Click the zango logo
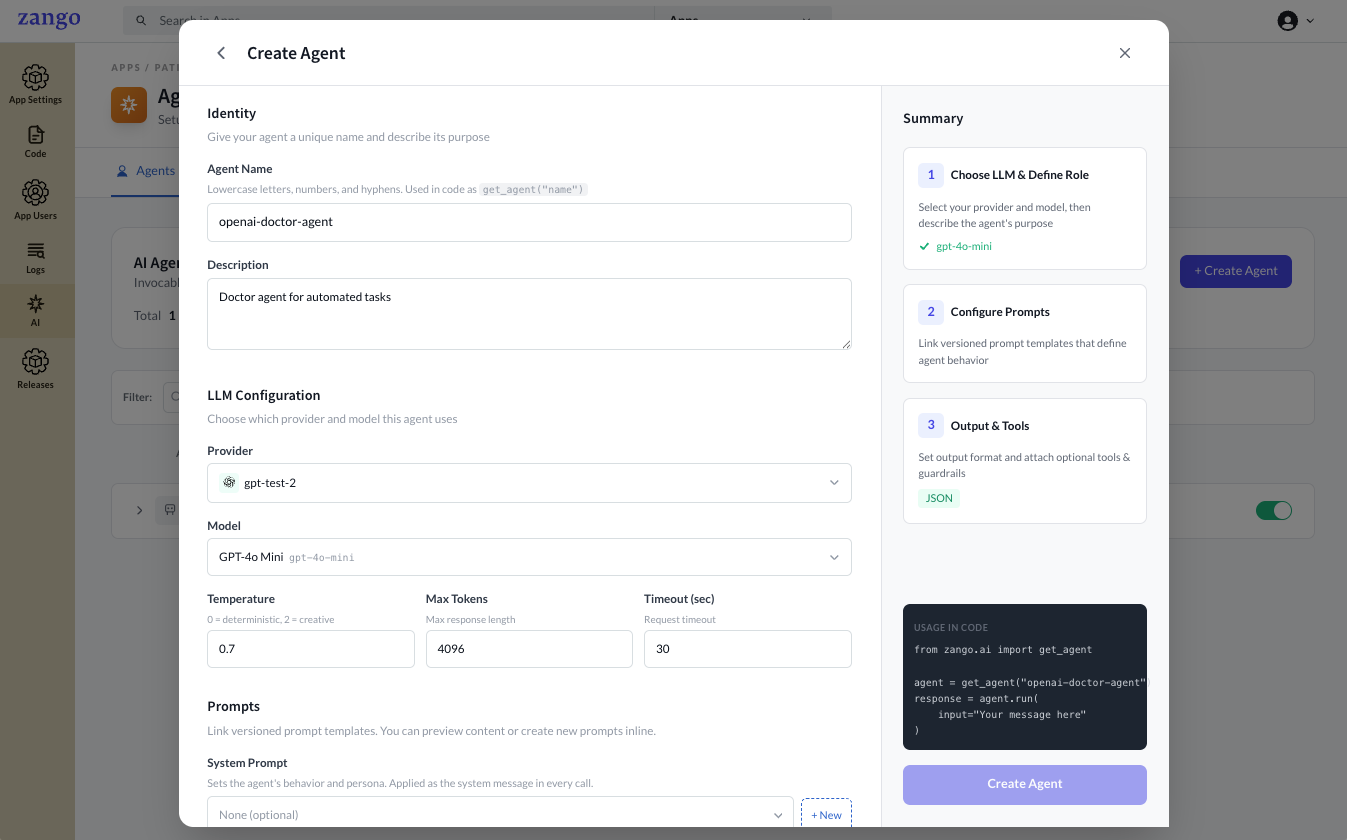This screenshot has width=1347, height=840. pyautogui.click(x=48, y=20)
